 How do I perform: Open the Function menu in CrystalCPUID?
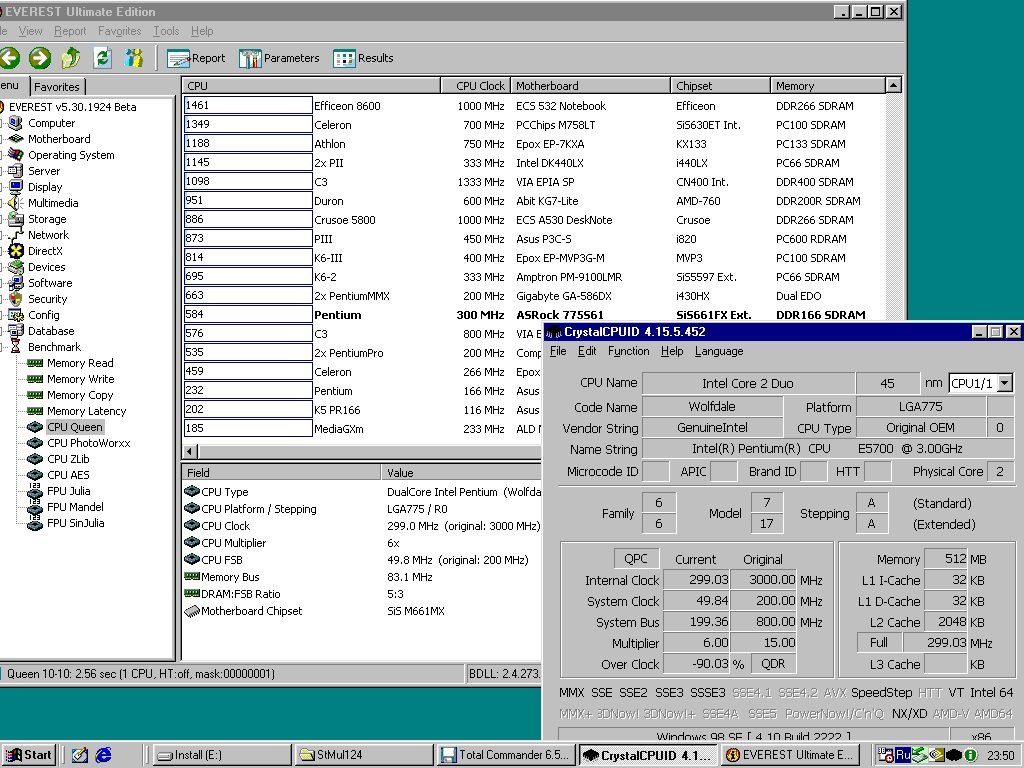click(x=628, y=351)
